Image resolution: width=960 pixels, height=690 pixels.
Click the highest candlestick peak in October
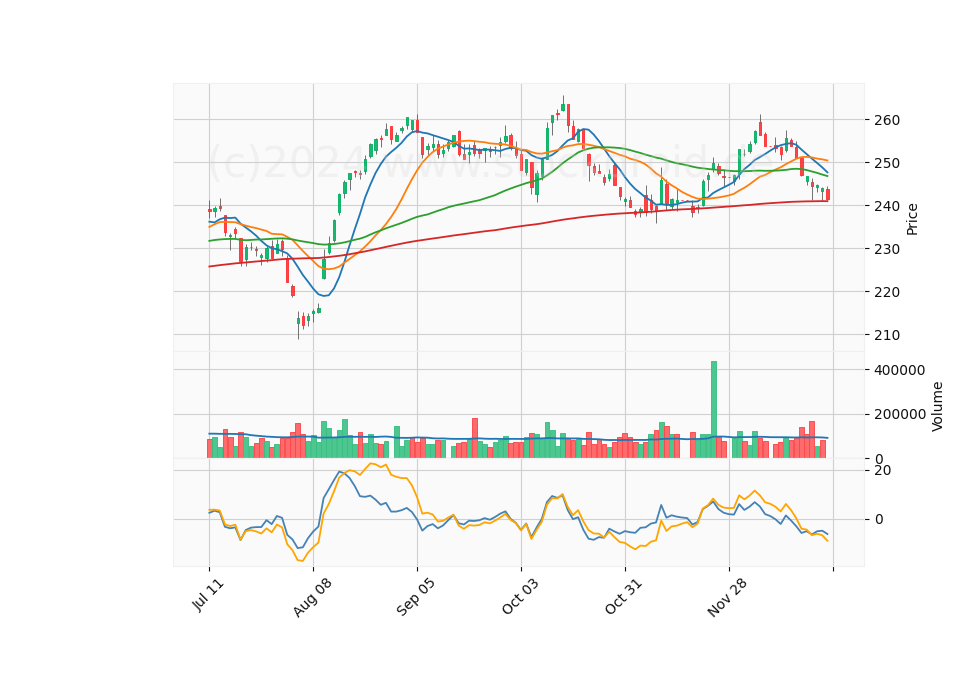[x=563, y=104]
